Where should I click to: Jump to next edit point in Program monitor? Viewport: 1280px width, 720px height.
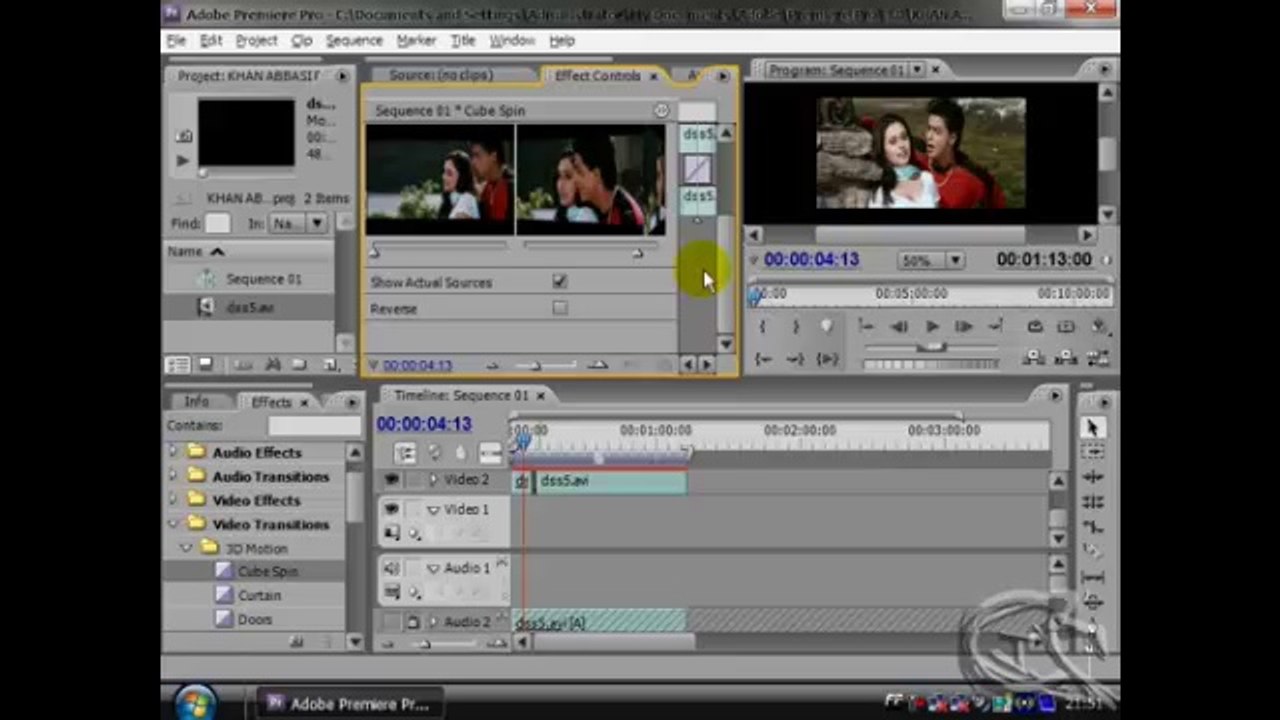point(996,327)
